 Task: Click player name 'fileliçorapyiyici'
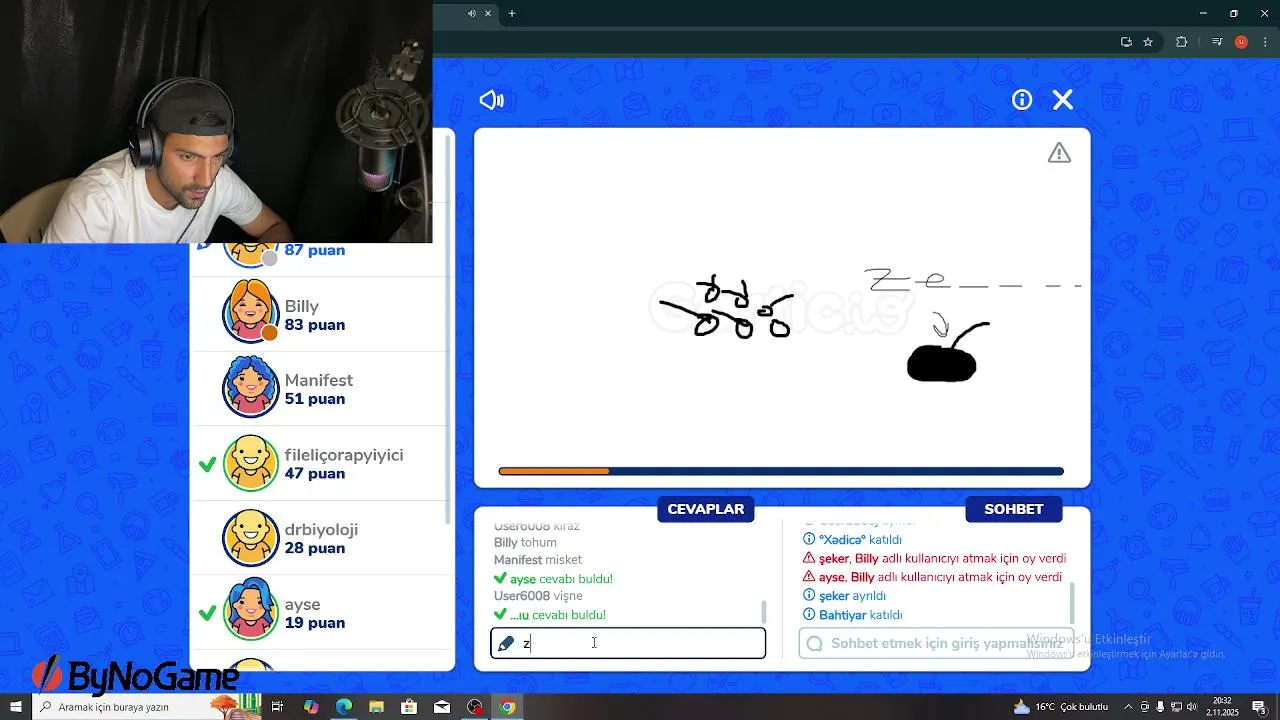(x=344, y=455)
